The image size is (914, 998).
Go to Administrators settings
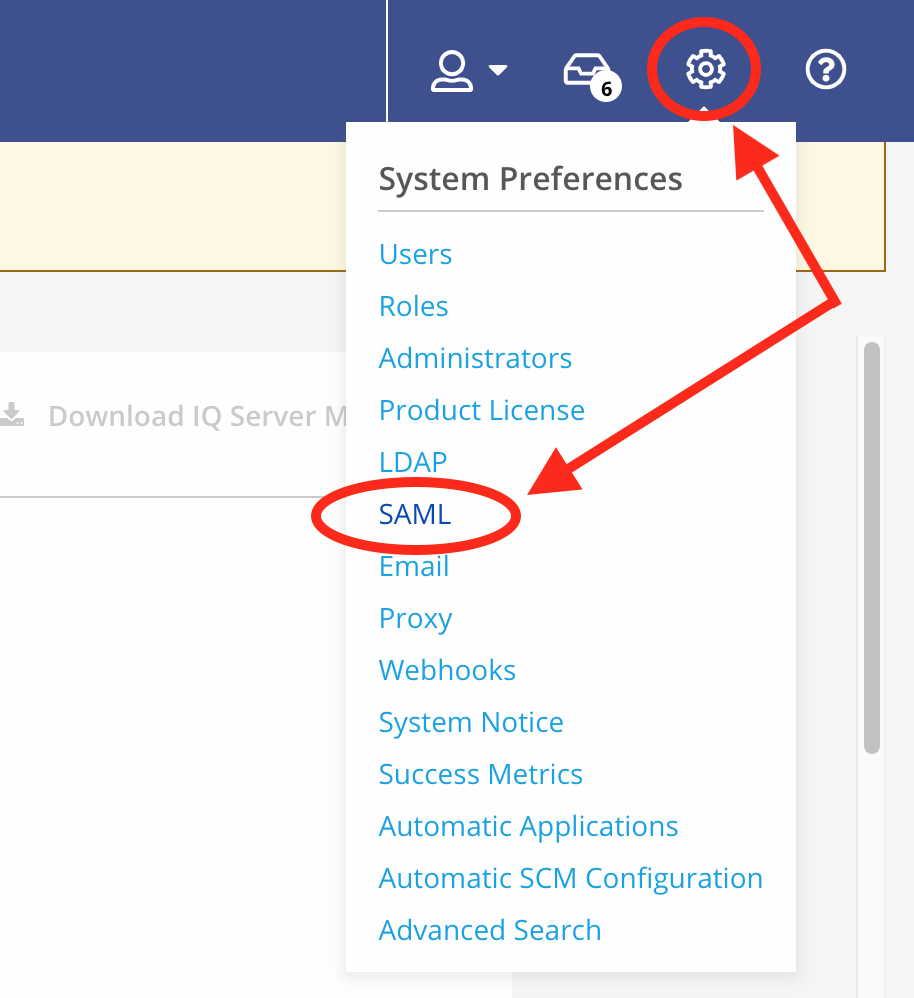(x=475, y=358)
